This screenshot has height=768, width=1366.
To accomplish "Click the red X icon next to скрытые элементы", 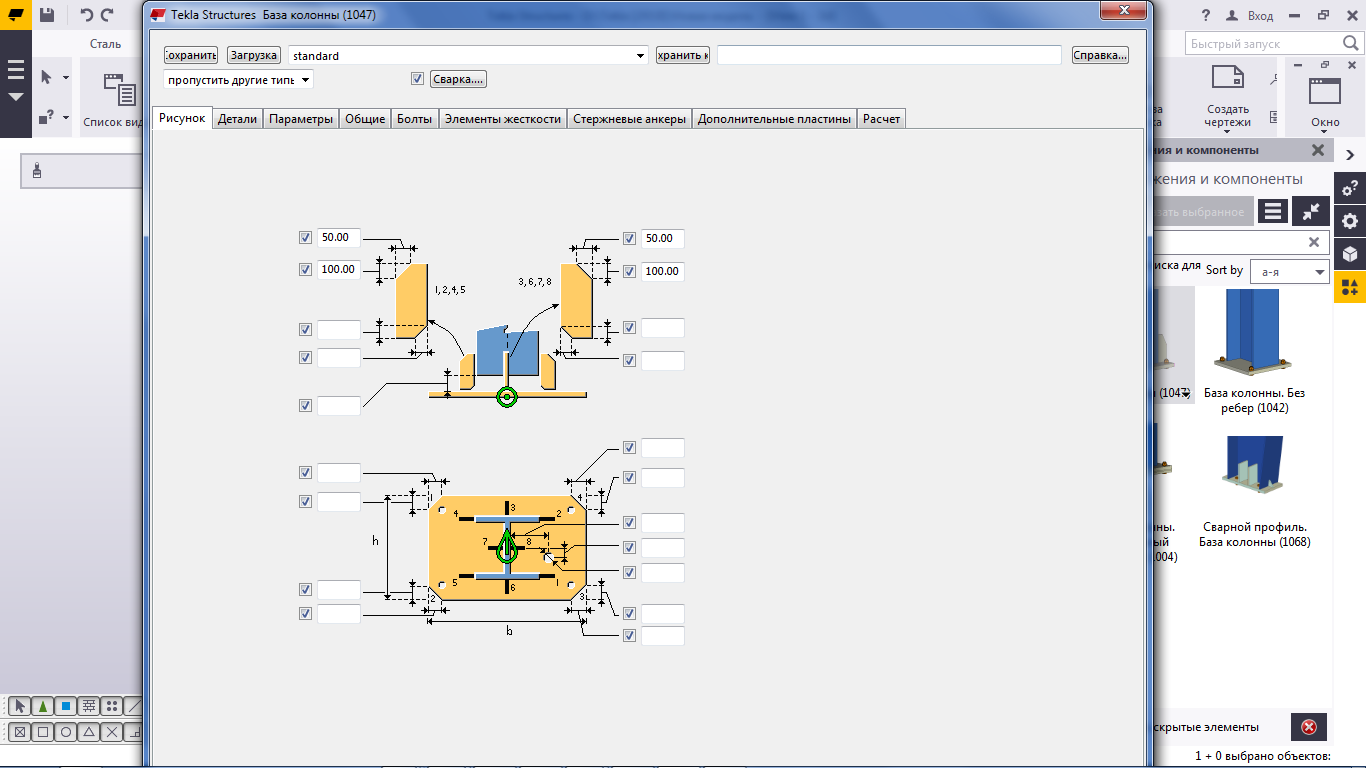I will [1309, 727].
